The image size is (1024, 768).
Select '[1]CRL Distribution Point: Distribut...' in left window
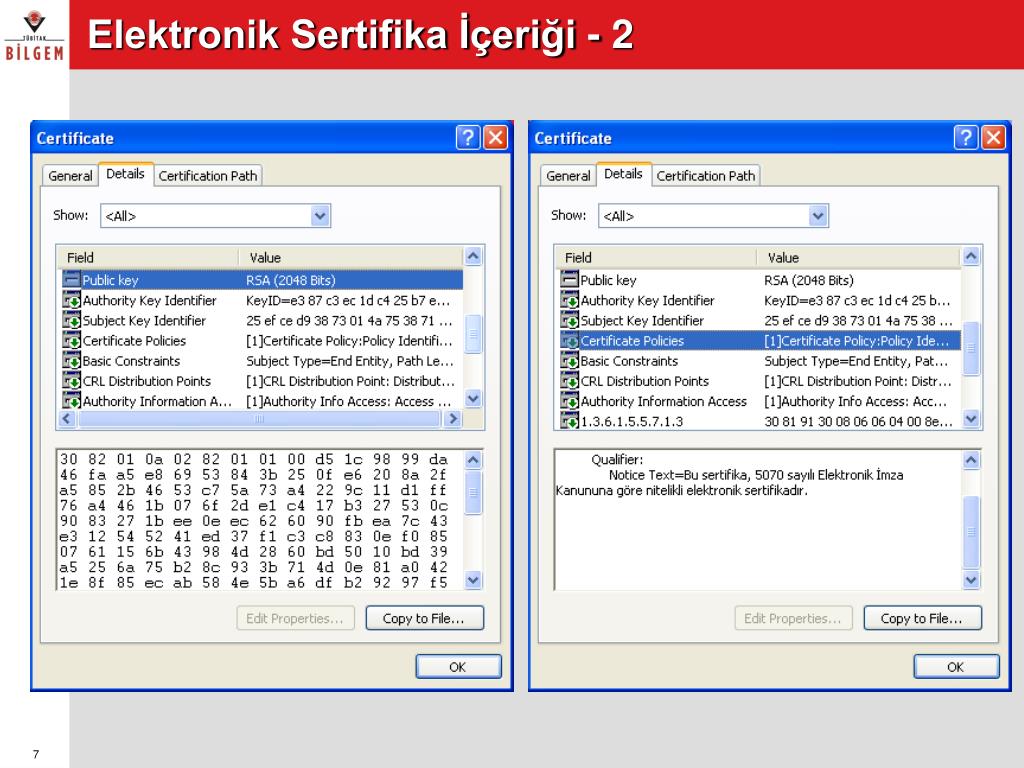(x=350, y=381)
